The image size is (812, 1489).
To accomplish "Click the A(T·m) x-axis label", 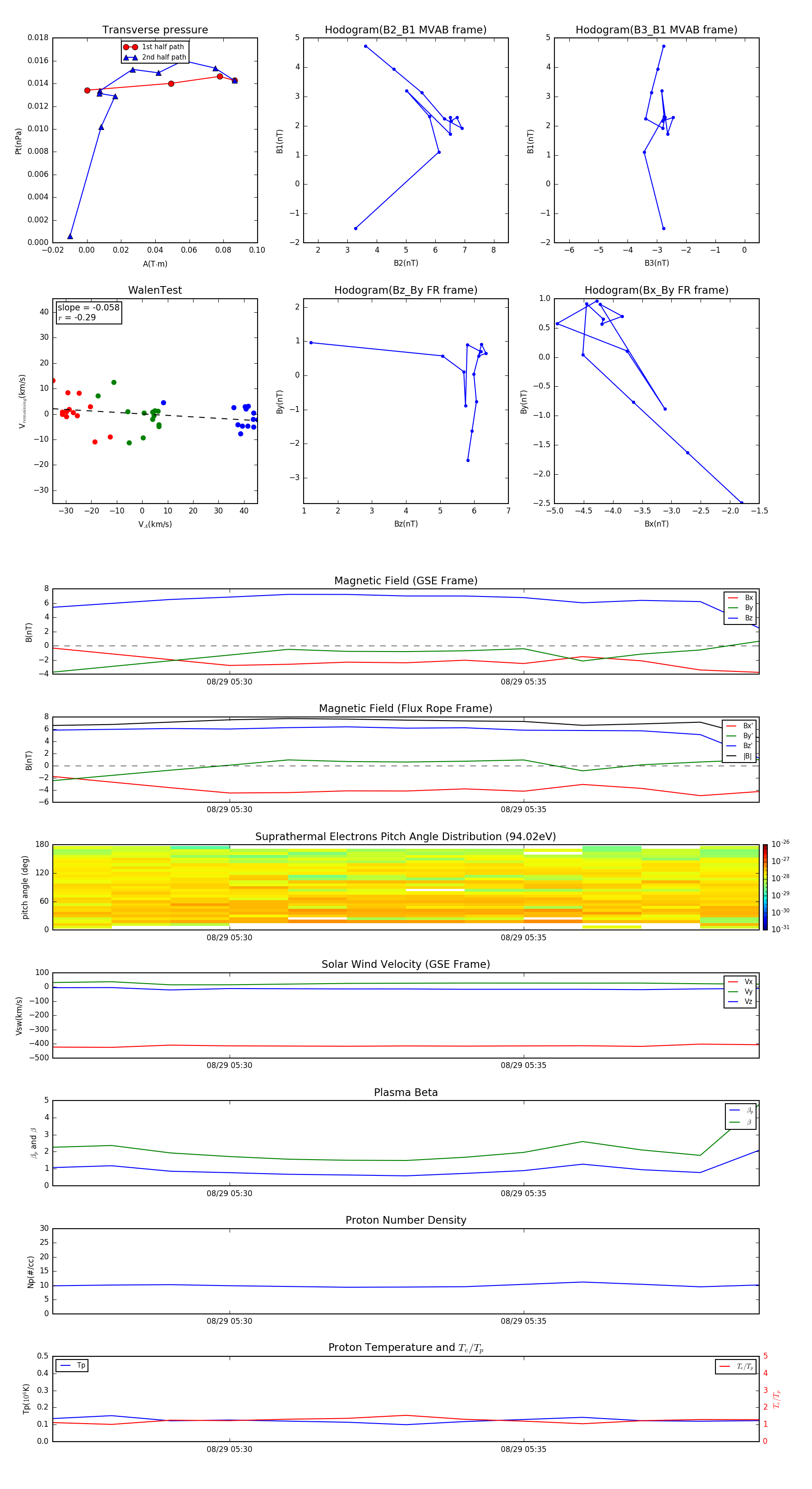I will coord(155,264).
